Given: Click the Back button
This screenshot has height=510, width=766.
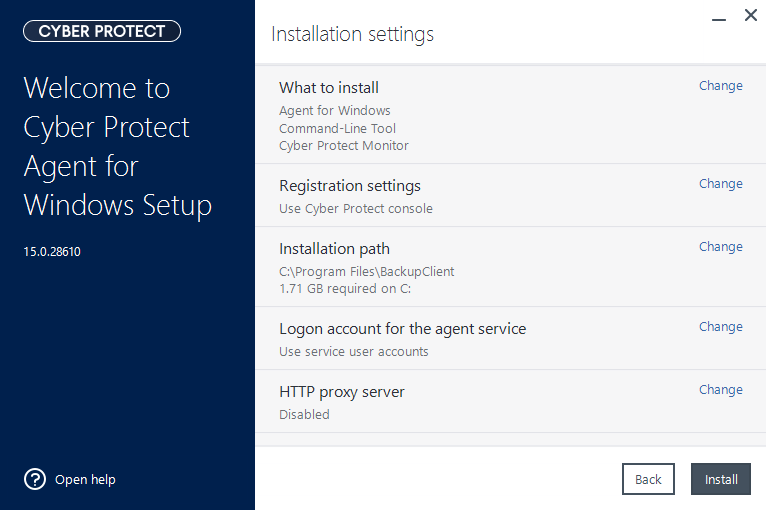Looking at the screenshot, I should (648, 479).
